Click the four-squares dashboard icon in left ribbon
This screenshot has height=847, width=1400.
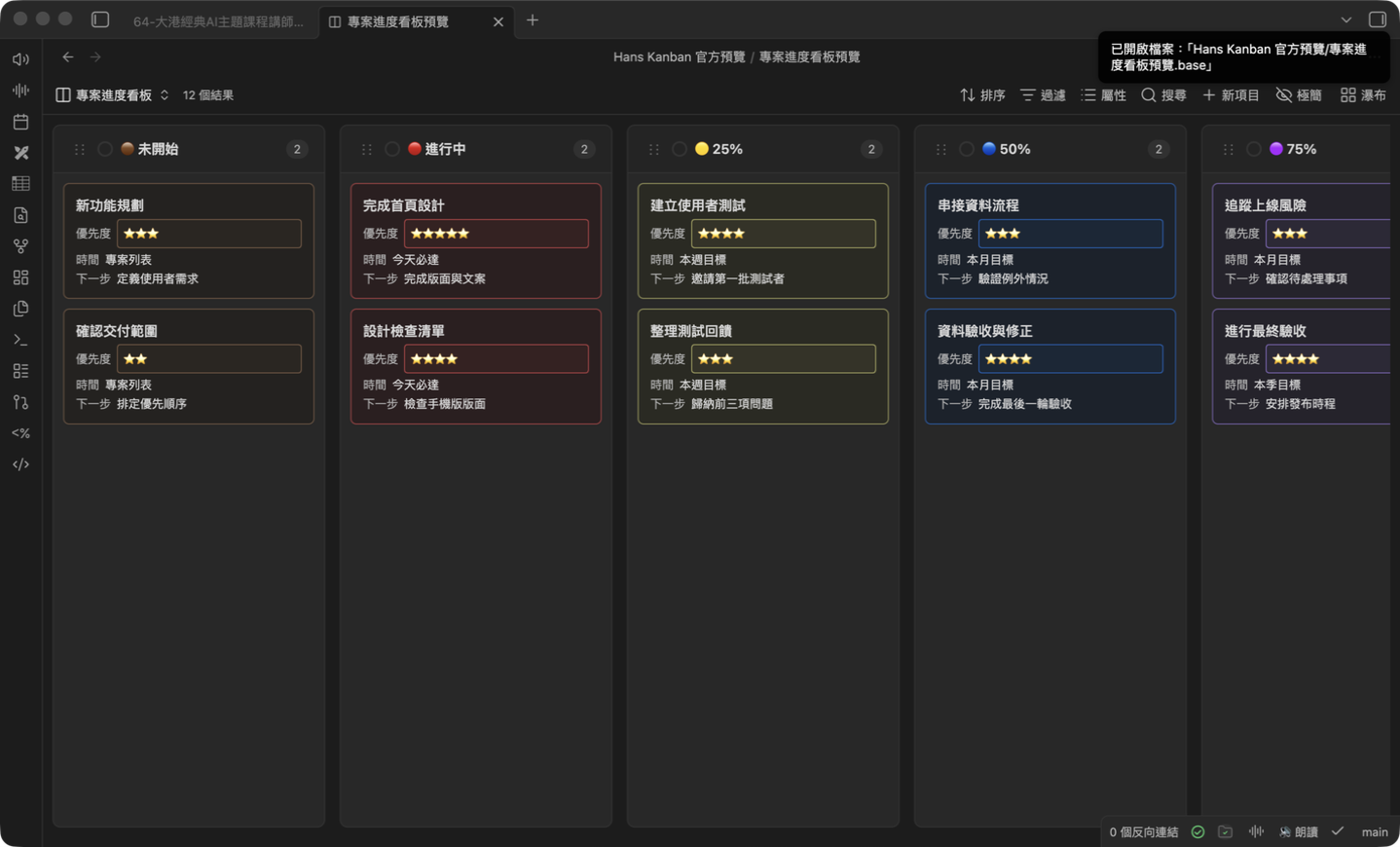(x=20, y=277)
